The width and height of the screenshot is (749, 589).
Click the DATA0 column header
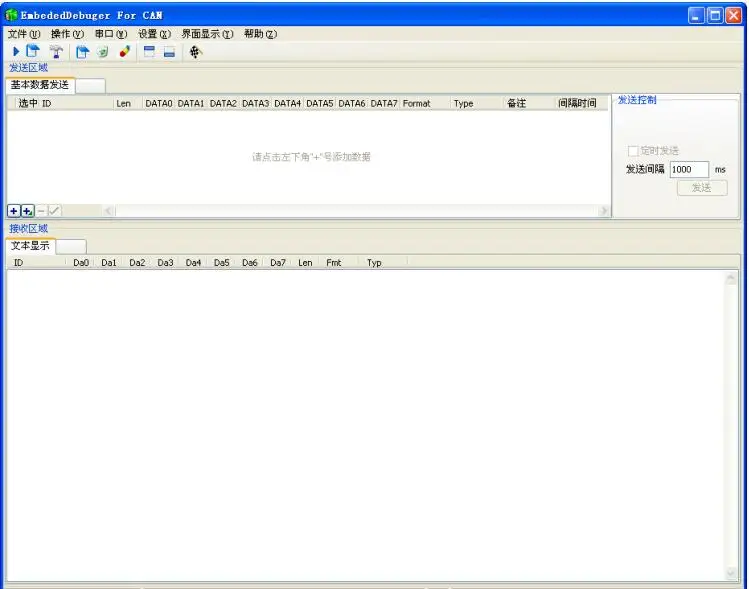pos(159,104)
